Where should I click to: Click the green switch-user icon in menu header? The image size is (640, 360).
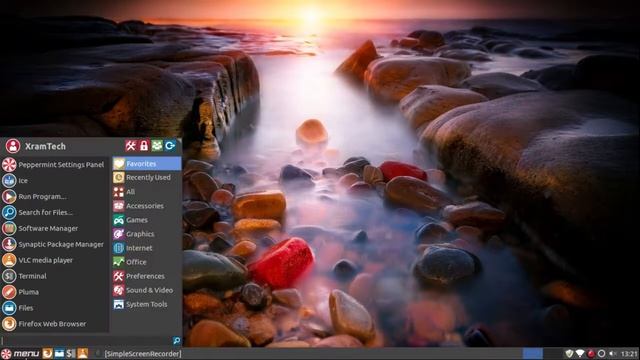coord(157,145)
